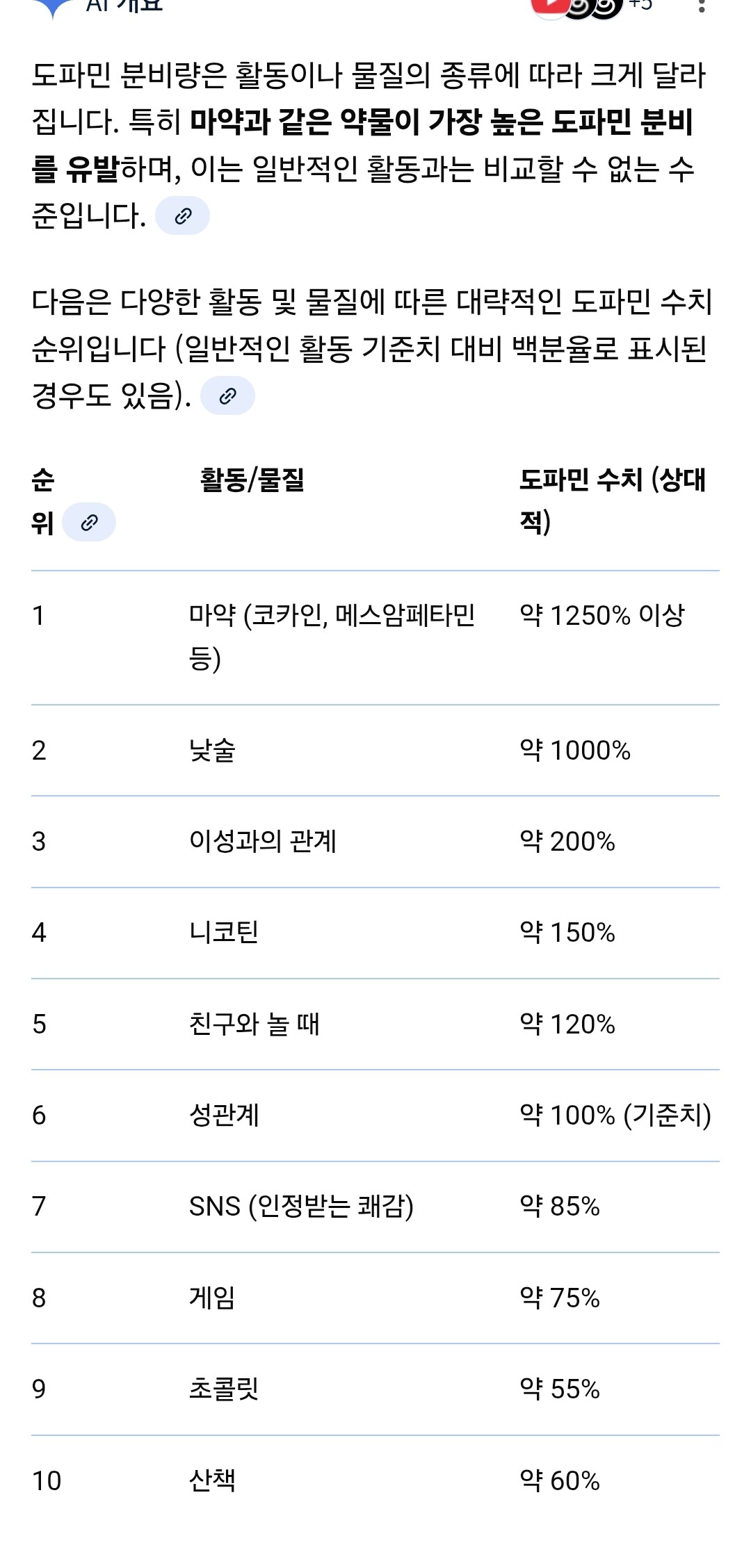Tap the '이성과의 관계' row text
The image size is (751, 1568).
(x=263, y=842)
